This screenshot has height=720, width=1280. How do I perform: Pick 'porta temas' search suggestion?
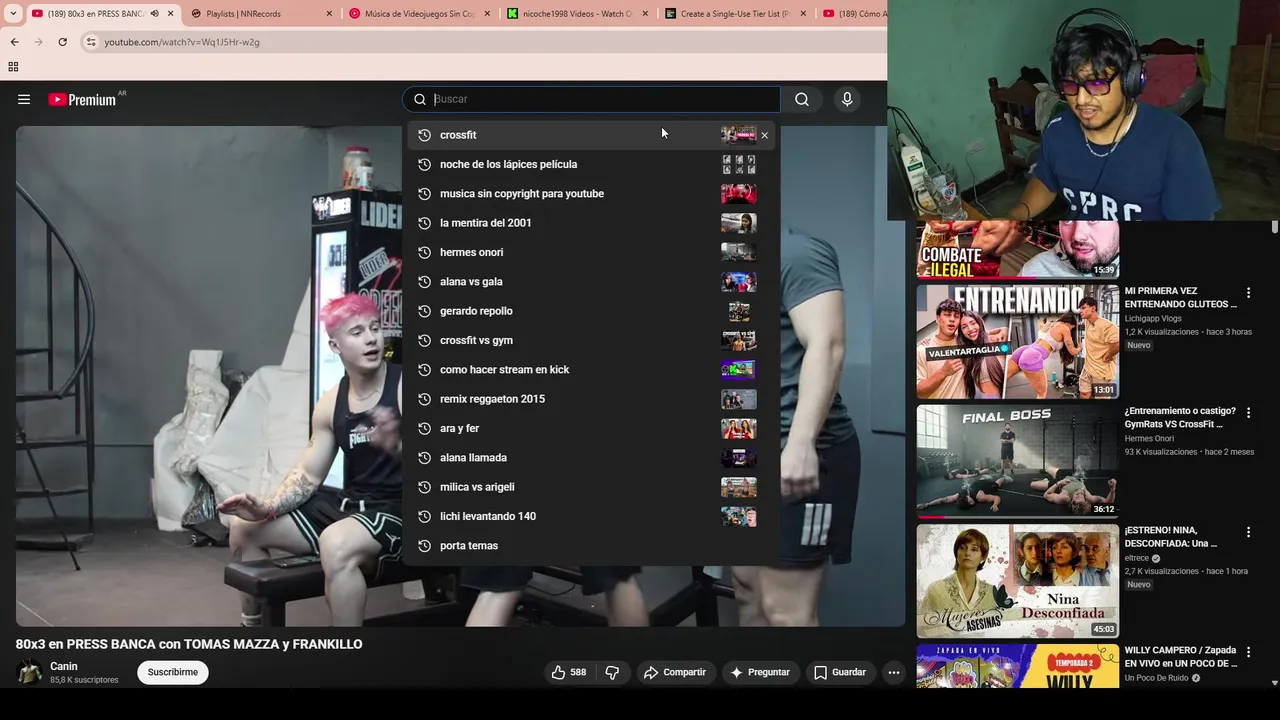pos(590,545)
